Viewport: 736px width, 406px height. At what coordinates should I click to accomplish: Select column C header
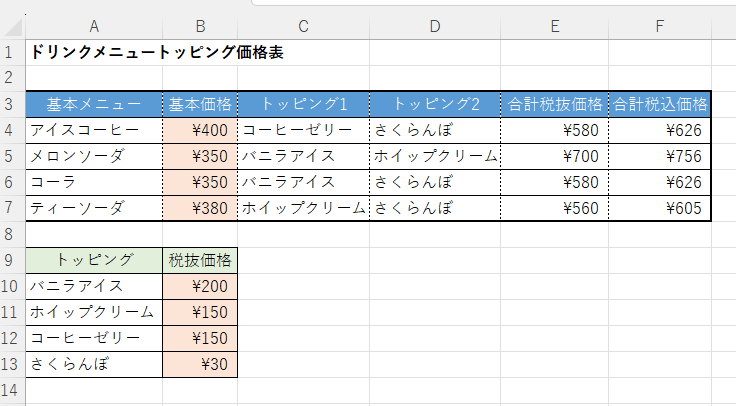303,26
